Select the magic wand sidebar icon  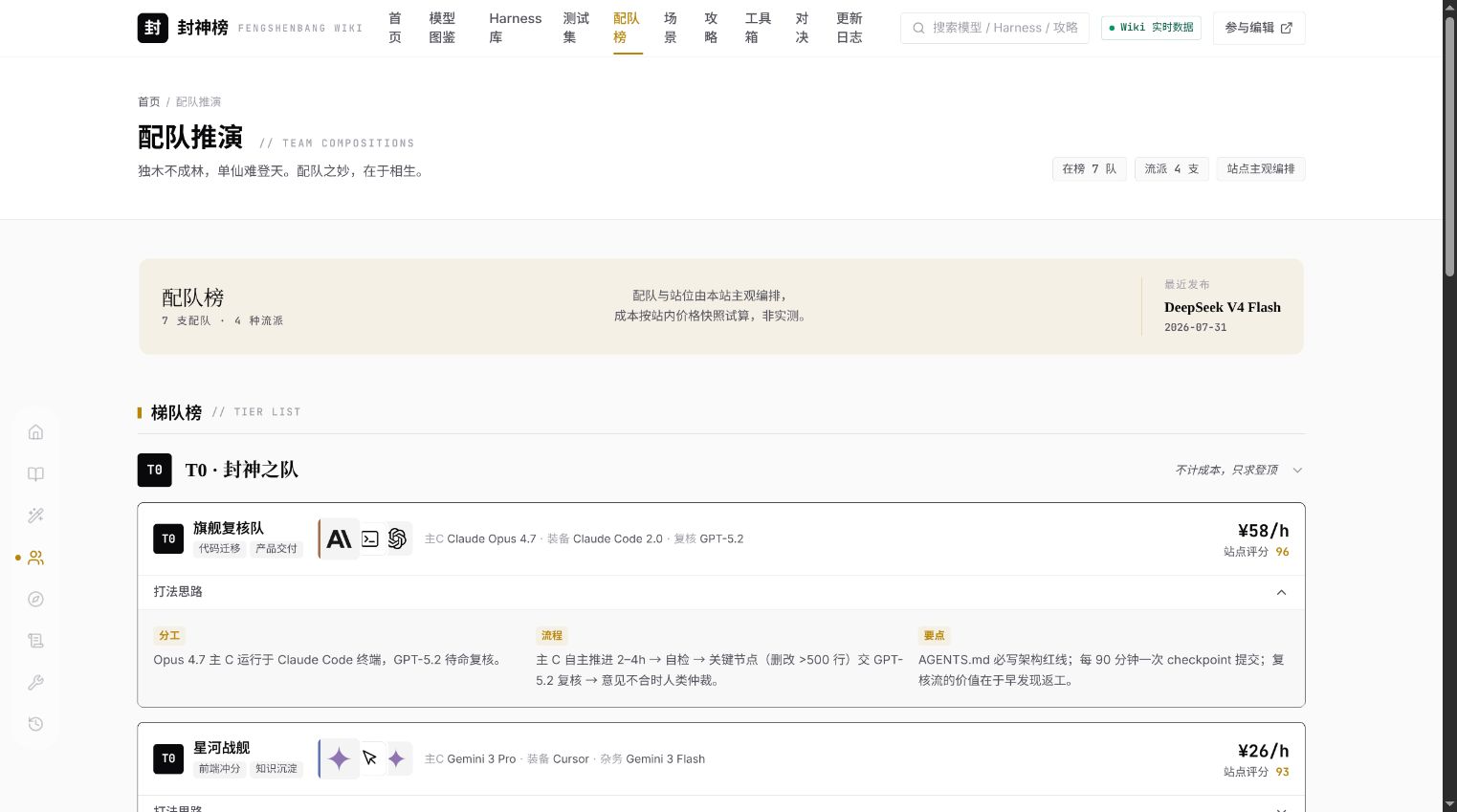[x=35, y=516]
